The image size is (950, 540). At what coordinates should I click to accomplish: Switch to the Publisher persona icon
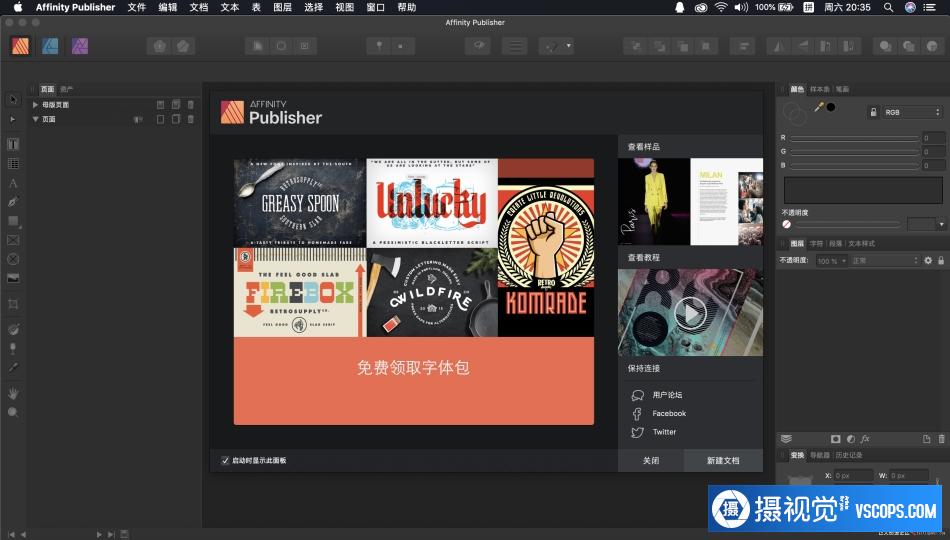point(21,46)
